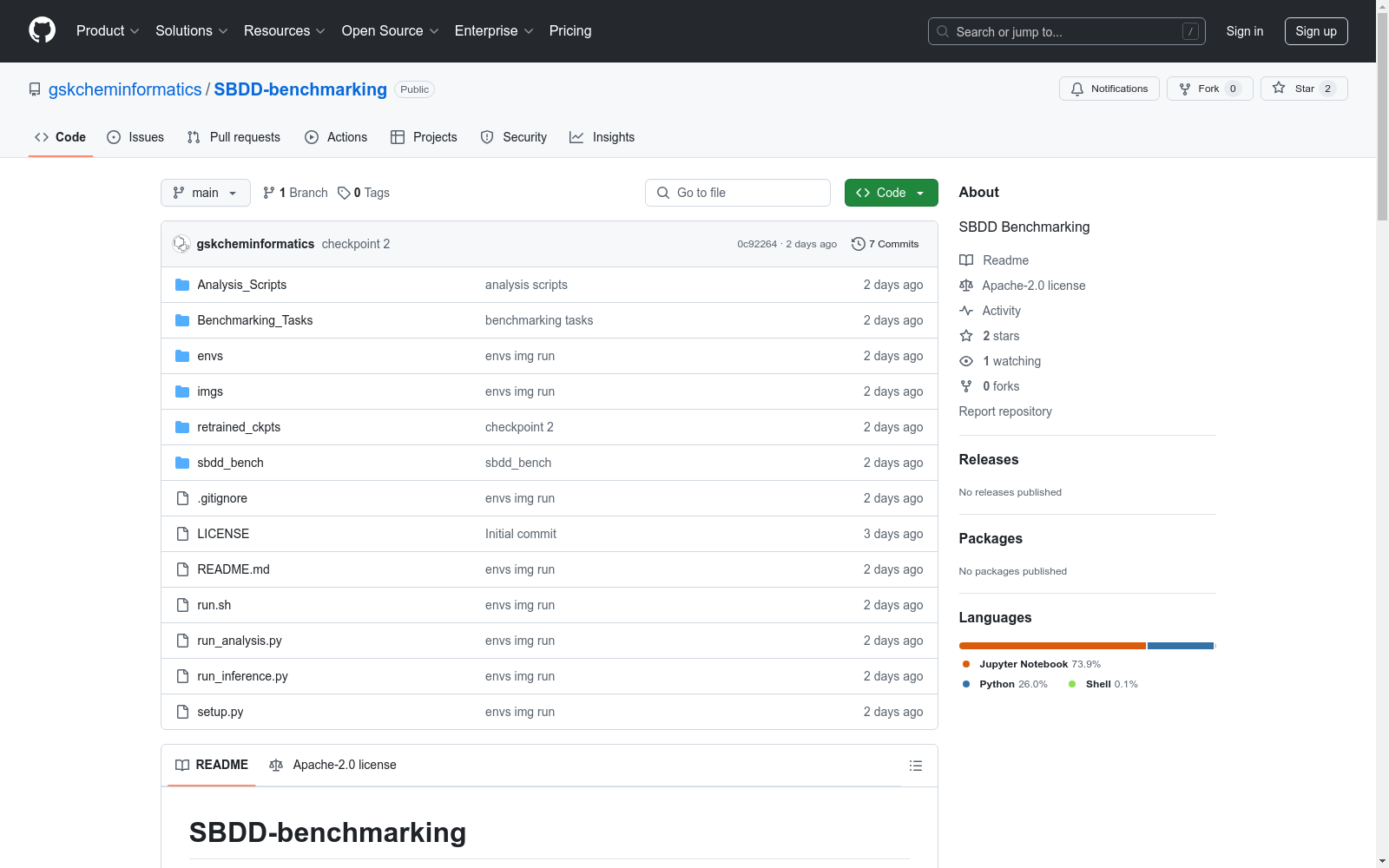Open the Report repository link
This screenshot has height=868, width=1389.
click(x=1004, y=411)
